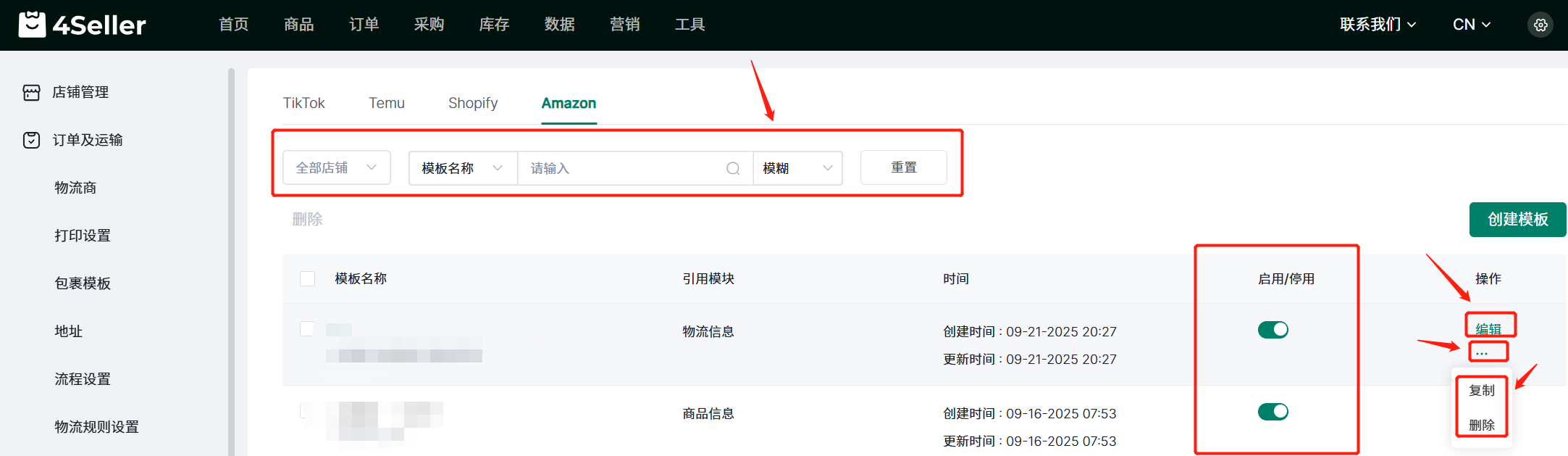The width and height of the screenshot is (1568, 456).
Task: Click the 请输入 template search input field
Action: coord(623,168)
